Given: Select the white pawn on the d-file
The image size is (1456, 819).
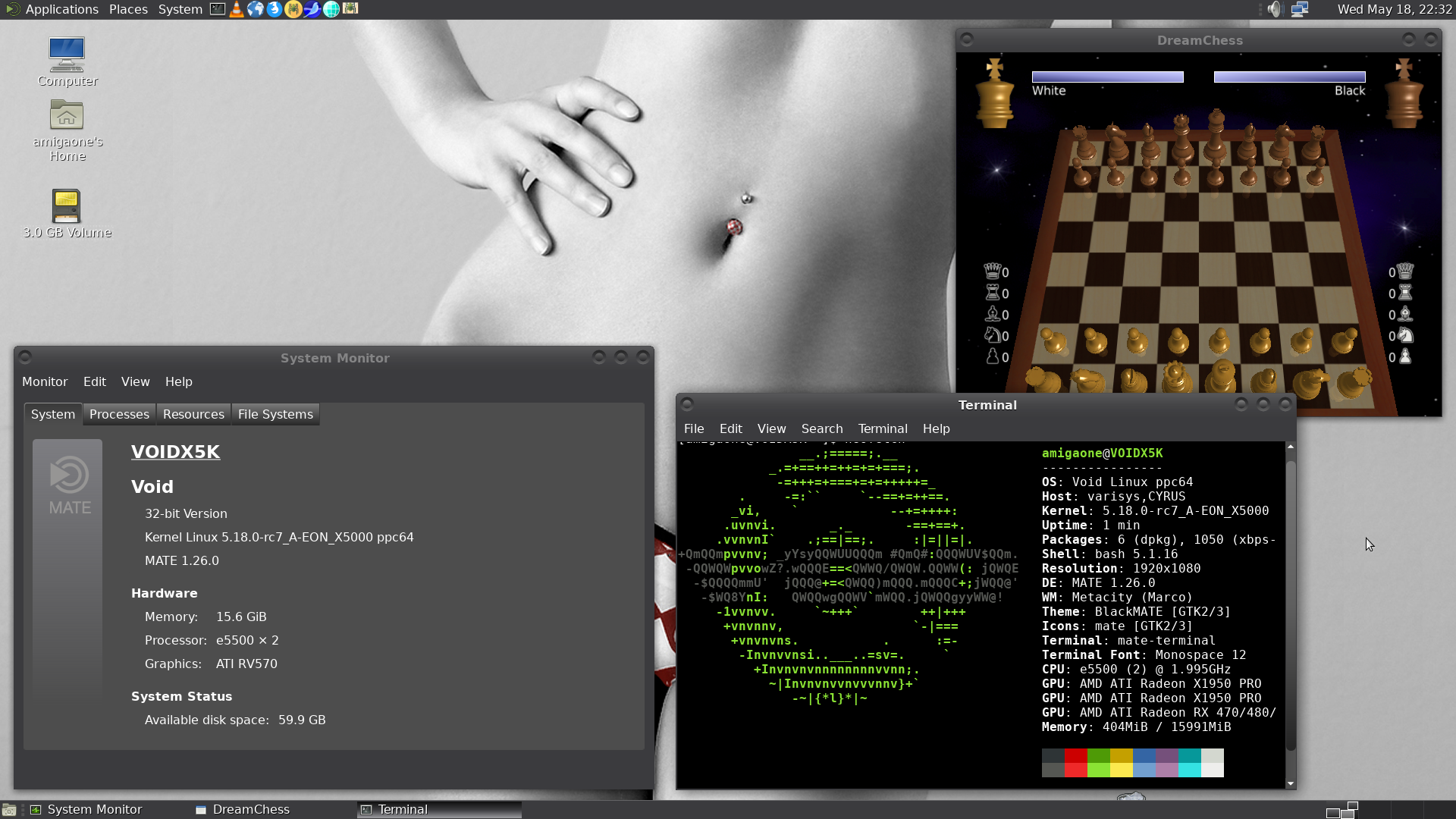Looking at the screenshot, I should point(1178,340).
